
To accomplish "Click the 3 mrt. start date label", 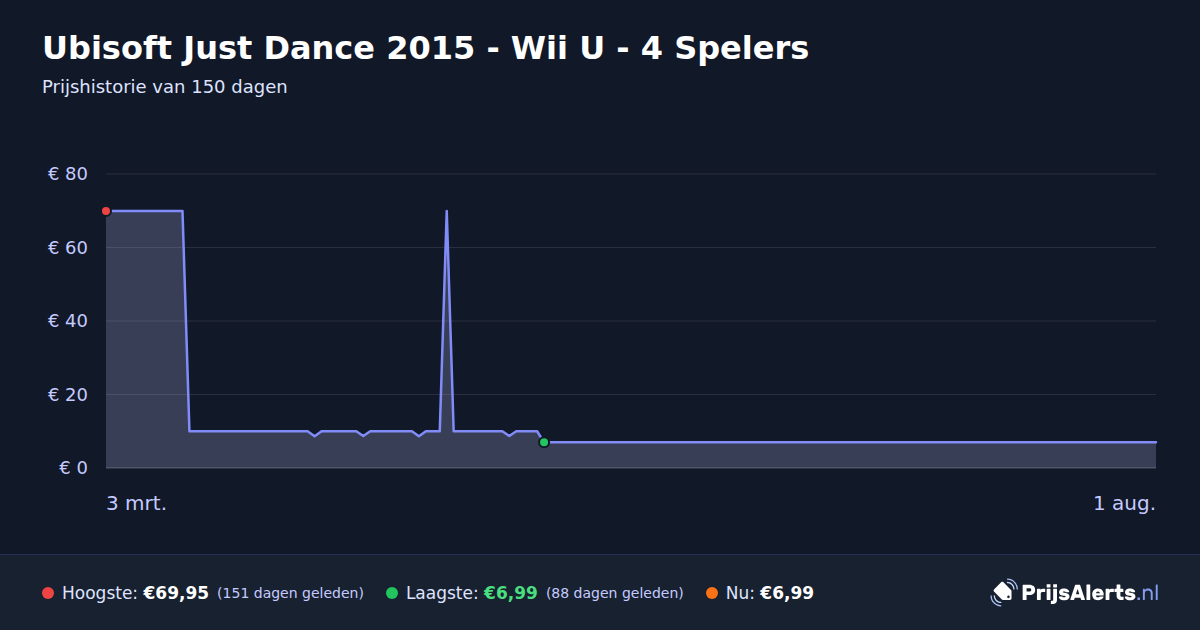I will tap(137, 504).
